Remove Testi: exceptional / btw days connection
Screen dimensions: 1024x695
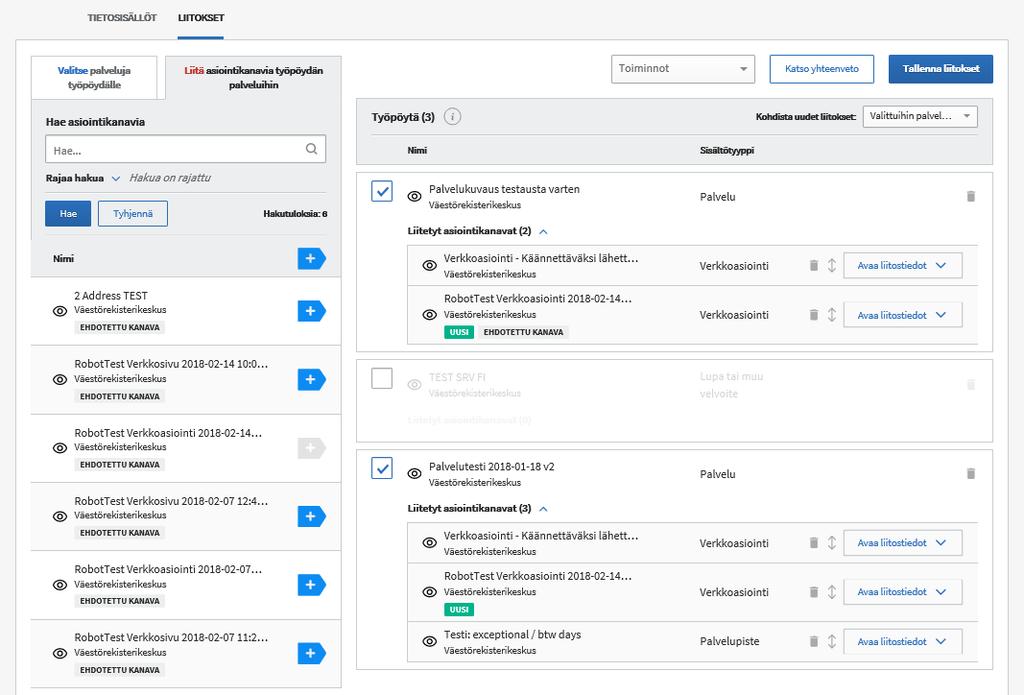pos(814,641)
